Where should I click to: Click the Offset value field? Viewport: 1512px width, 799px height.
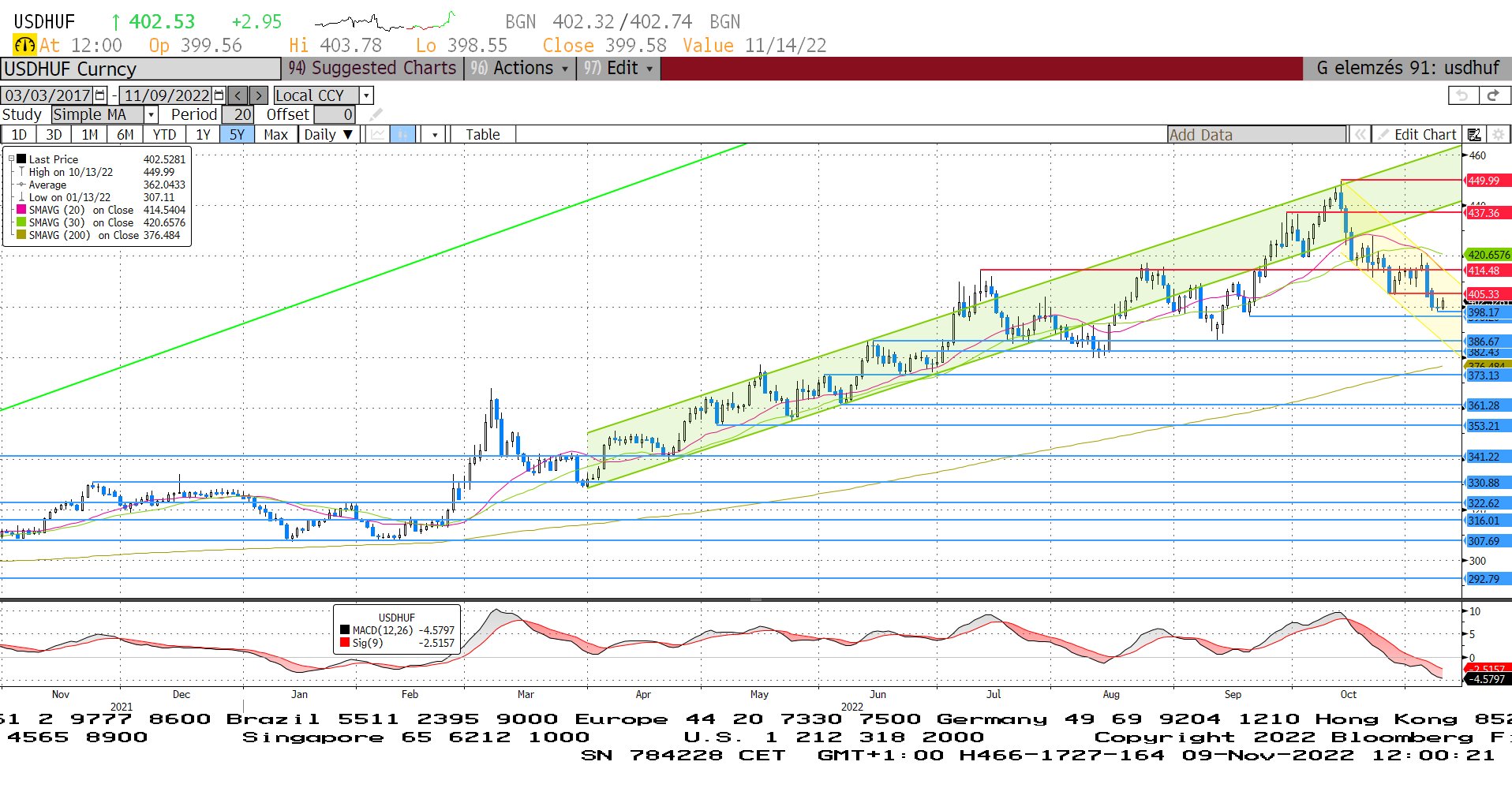pos(335,114)
